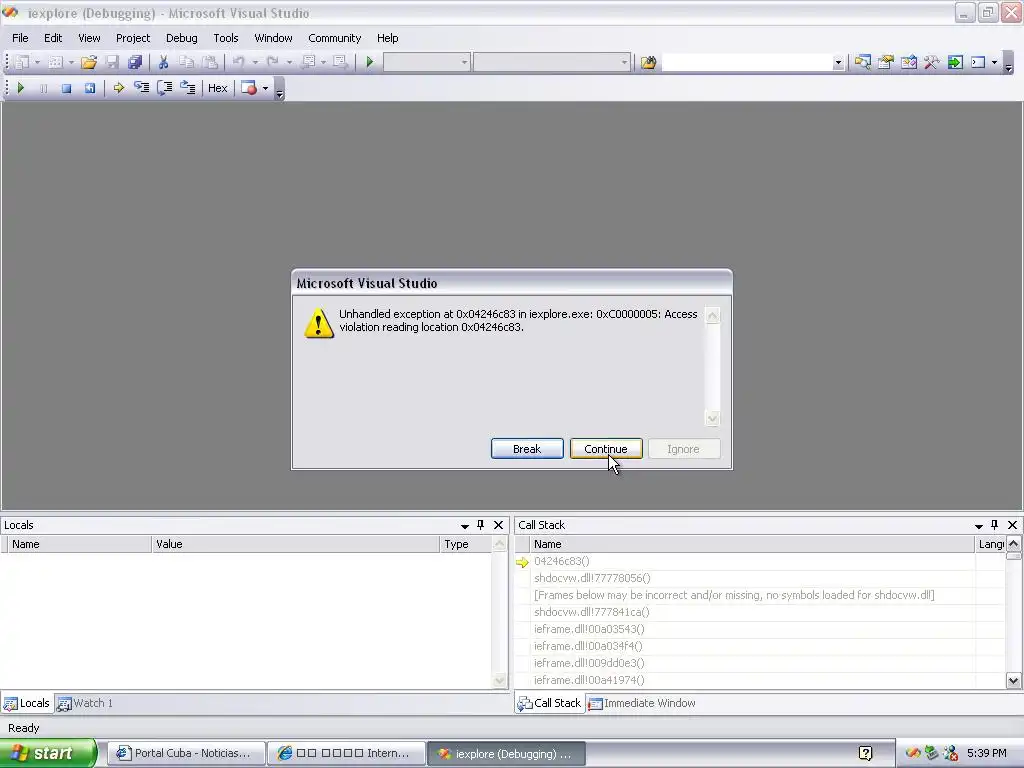Click the Value column header in Locals
The width and height of the screenshot is (1024, 768).
click(x=296, y=544)
